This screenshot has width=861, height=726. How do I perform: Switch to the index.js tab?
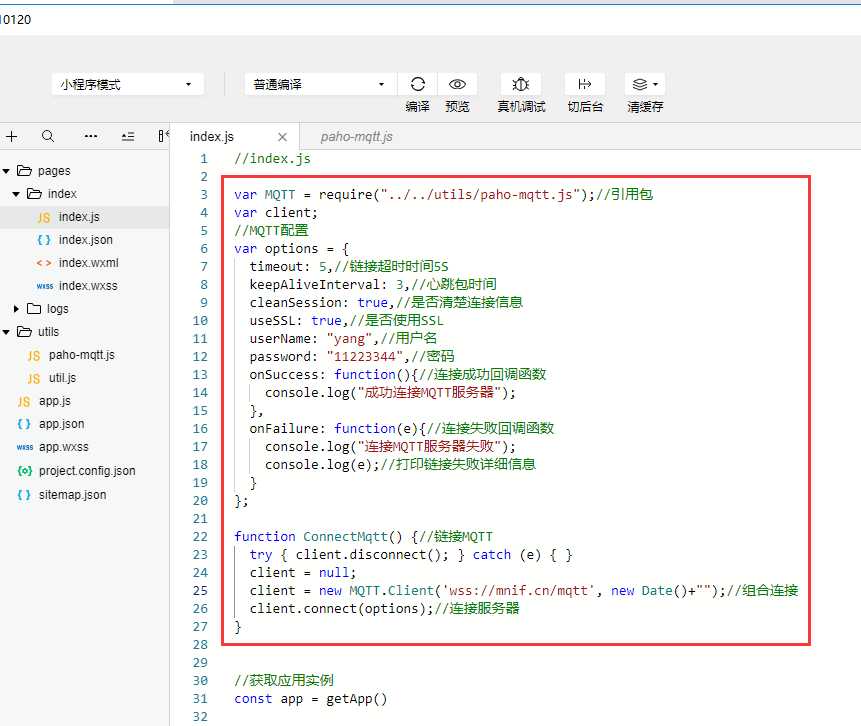212,137
